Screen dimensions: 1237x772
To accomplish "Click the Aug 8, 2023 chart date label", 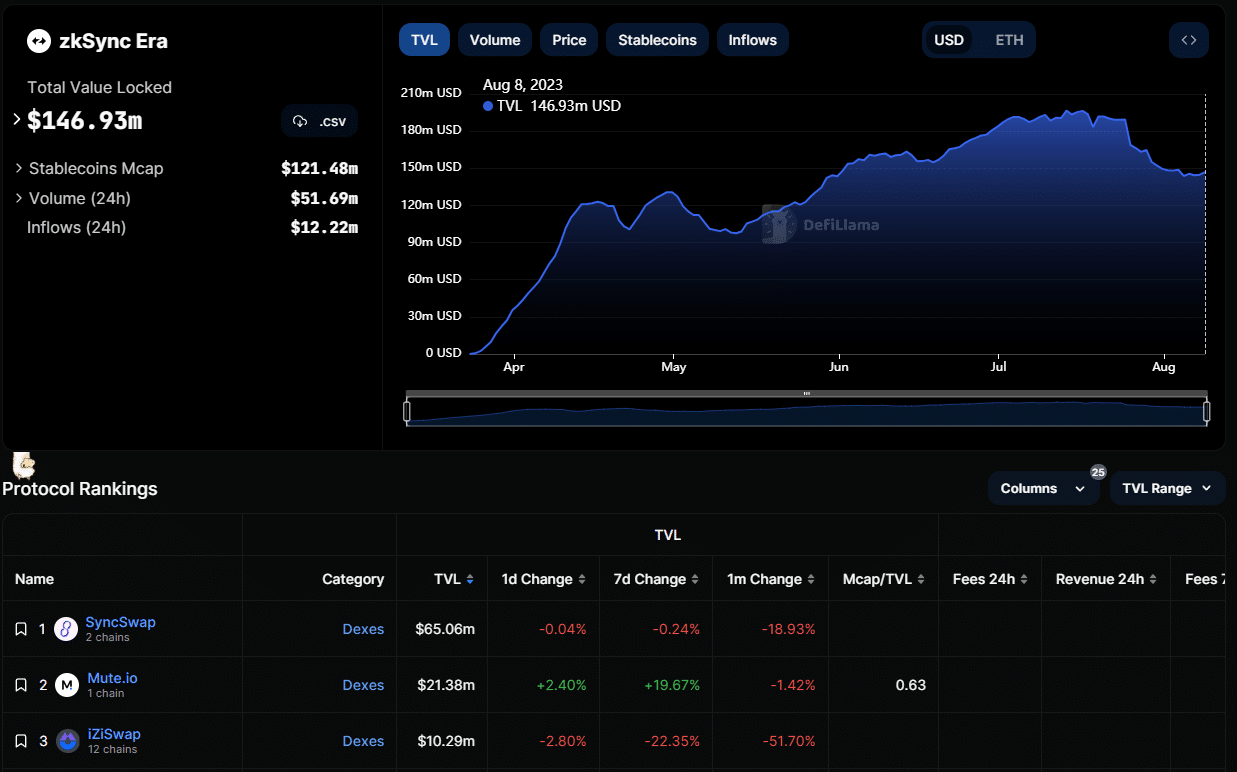I will tap(523, 84).
